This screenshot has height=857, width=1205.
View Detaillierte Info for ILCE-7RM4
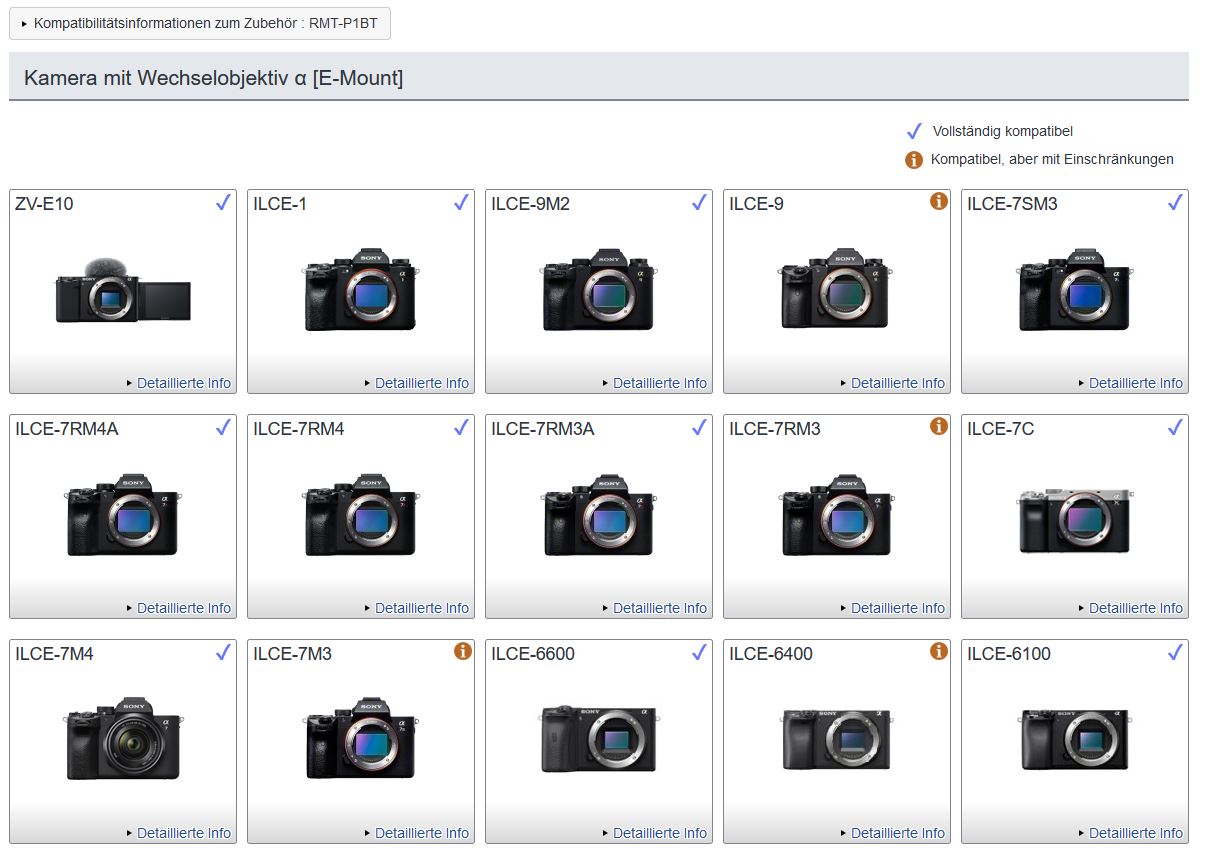coord(422,608)
